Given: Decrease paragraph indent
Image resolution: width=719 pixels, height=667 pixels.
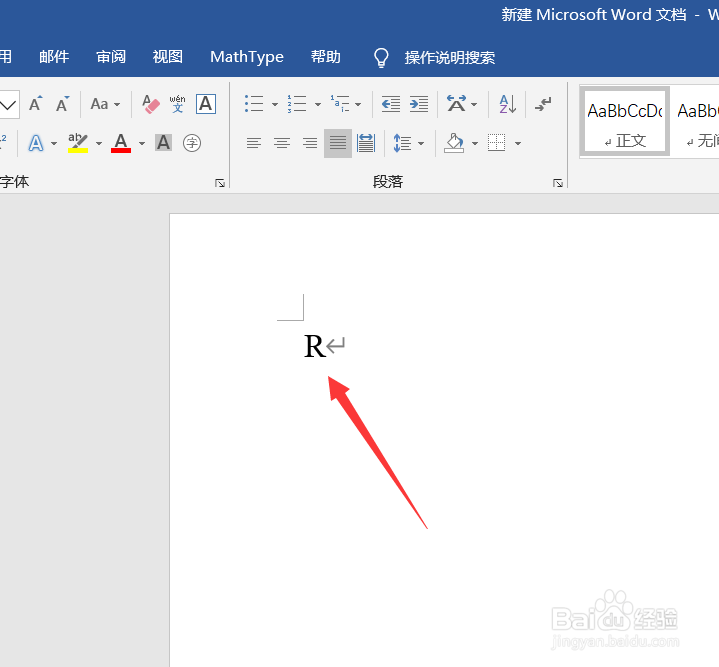Looking at the screenshot, I should (391, 104).
